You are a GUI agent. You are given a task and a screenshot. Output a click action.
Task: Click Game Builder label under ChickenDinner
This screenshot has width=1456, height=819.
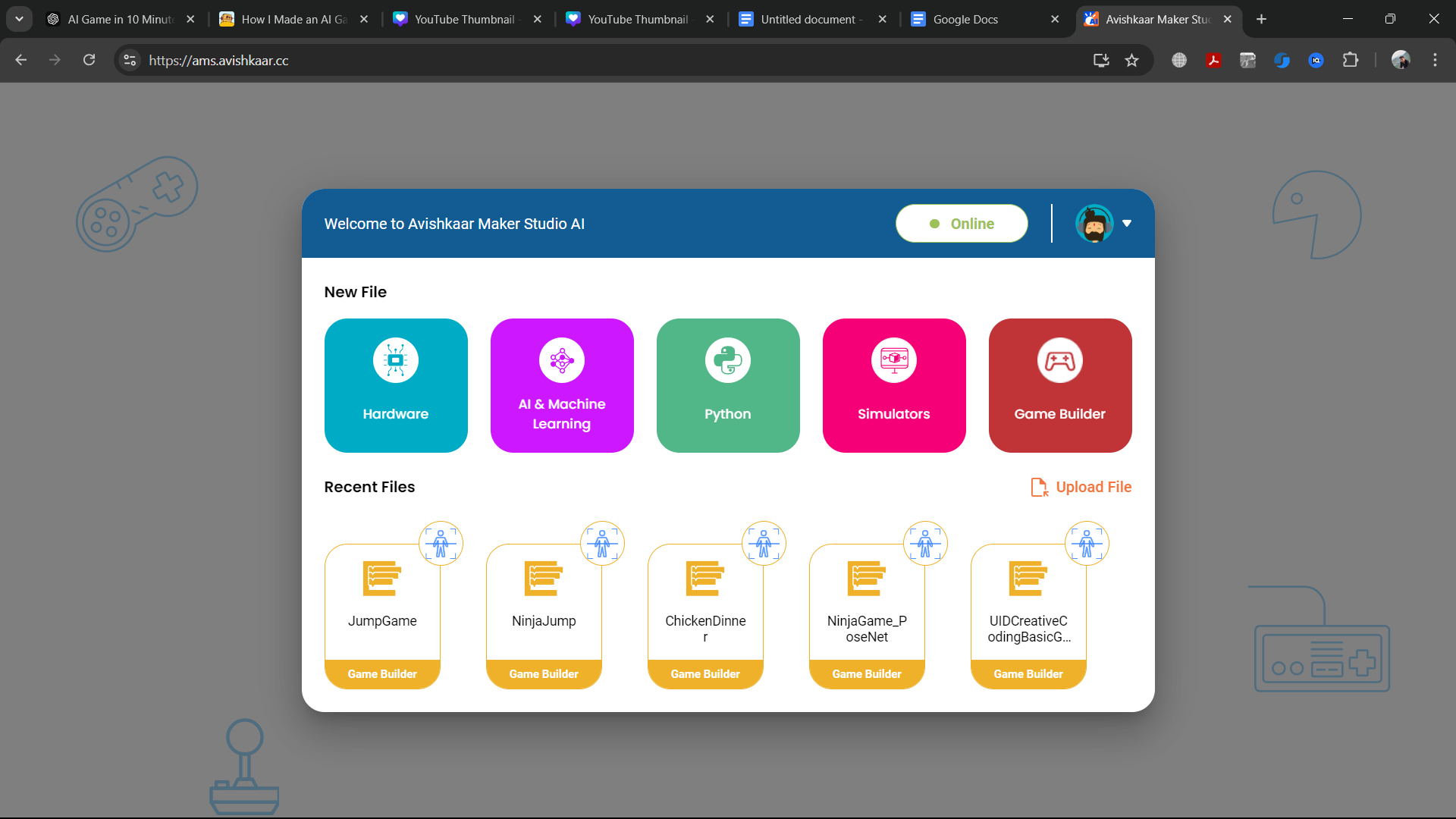pyautogui.click(x=705, y=674)
